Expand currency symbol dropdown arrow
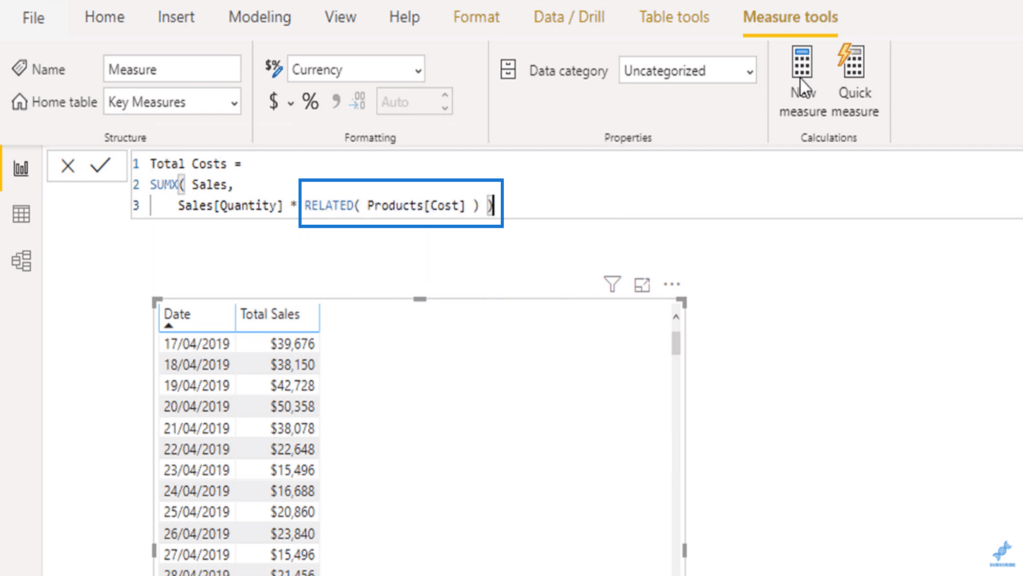1024x576 pixels. tap(291, 103)
